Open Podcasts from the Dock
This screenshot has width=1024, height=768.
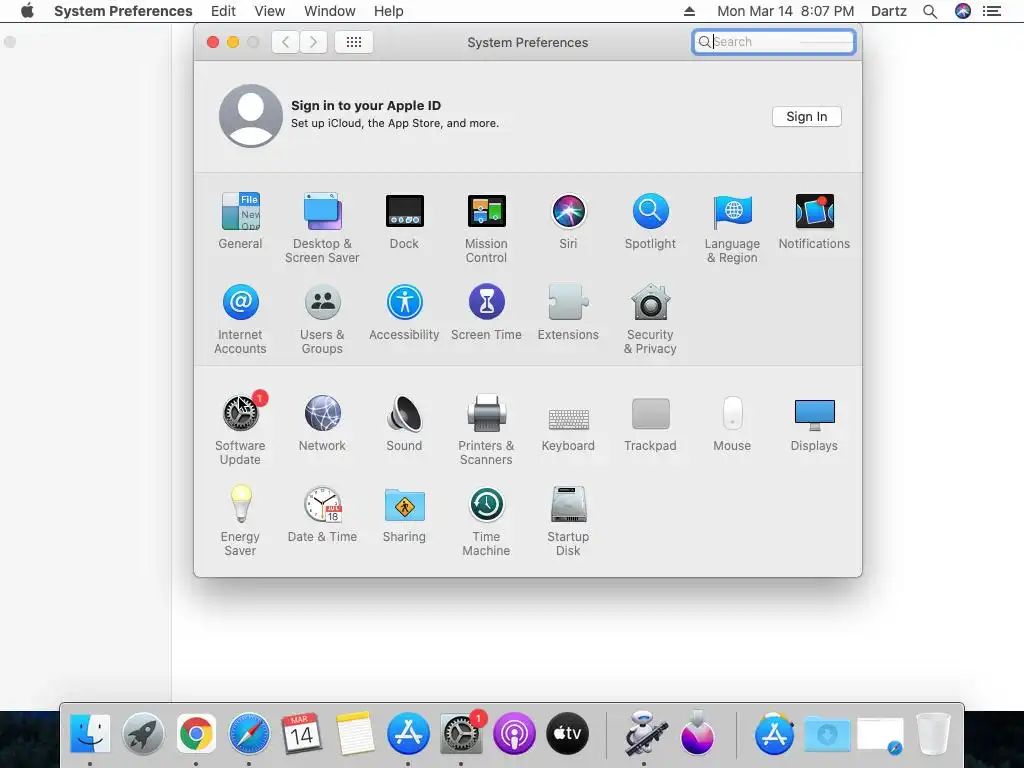(x=514, y=733)
